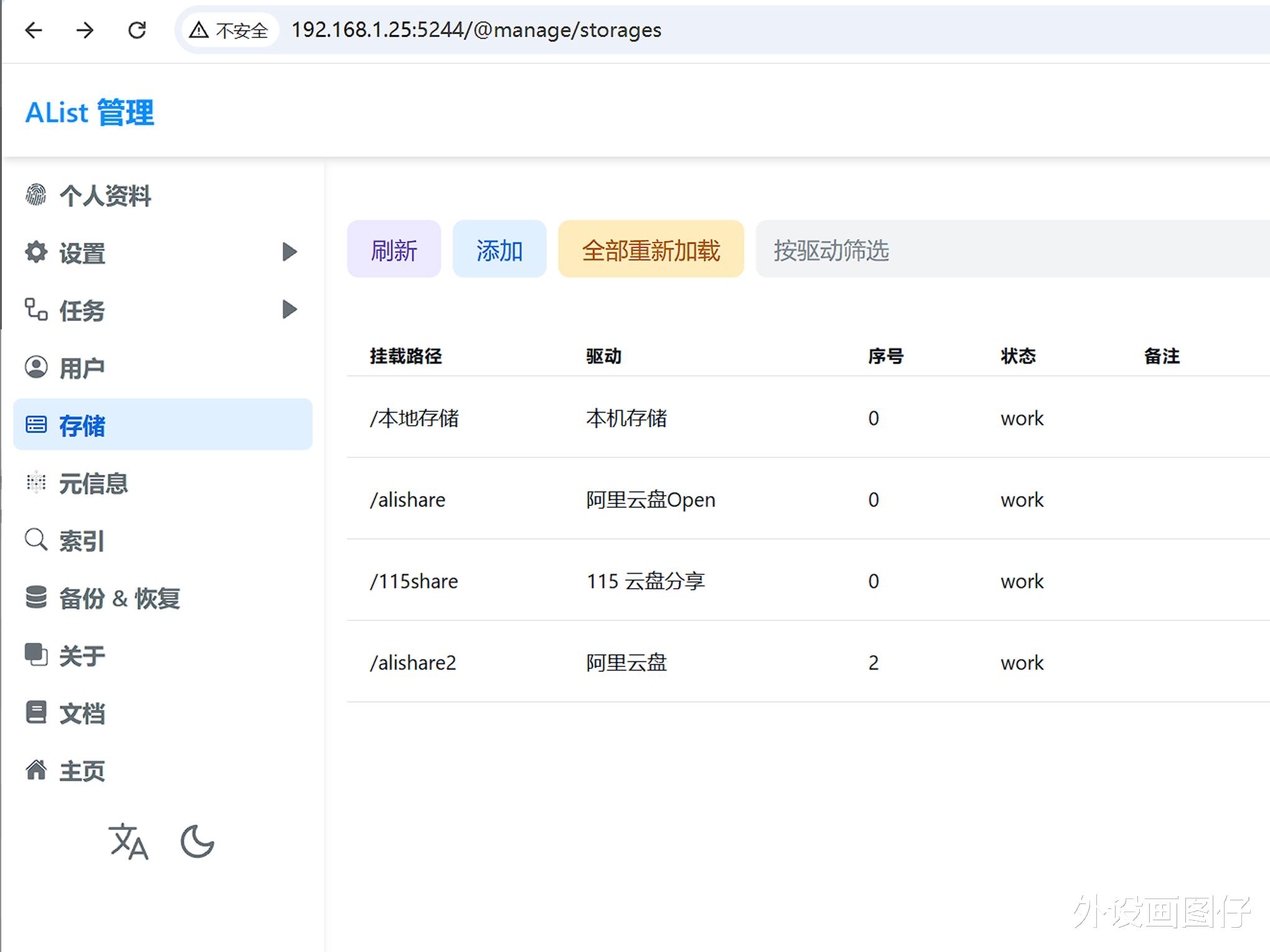Open the language switcher icon
This screenshot has width=1270, height=952.
[x=128, y=842]
